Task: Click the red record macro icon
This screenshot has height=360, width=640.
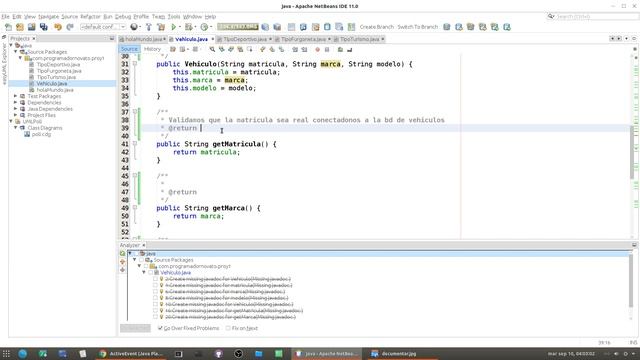Action: click(x=318, y=49)
